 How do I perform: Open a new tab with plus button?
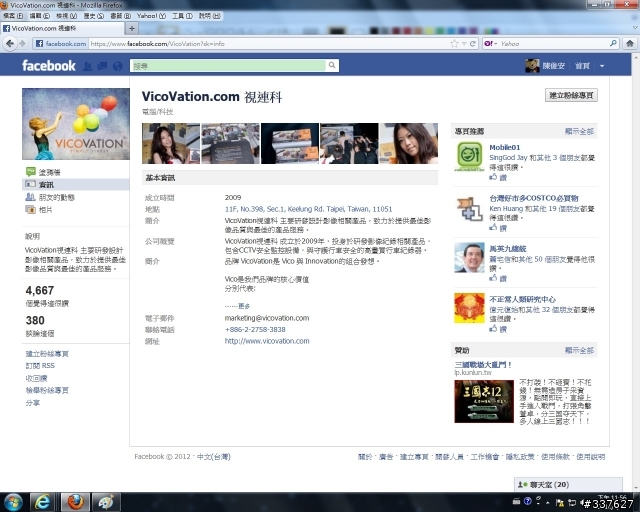pos(132,29)
